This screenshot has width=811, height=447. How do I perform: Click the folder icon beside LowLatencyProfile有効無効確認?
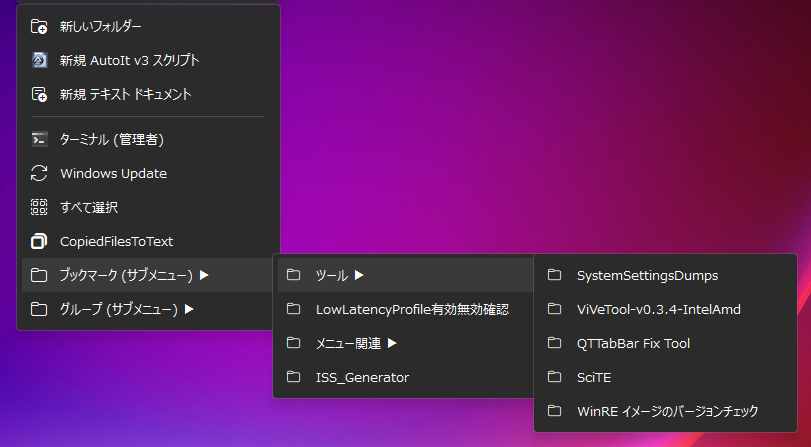pos(294,309)
